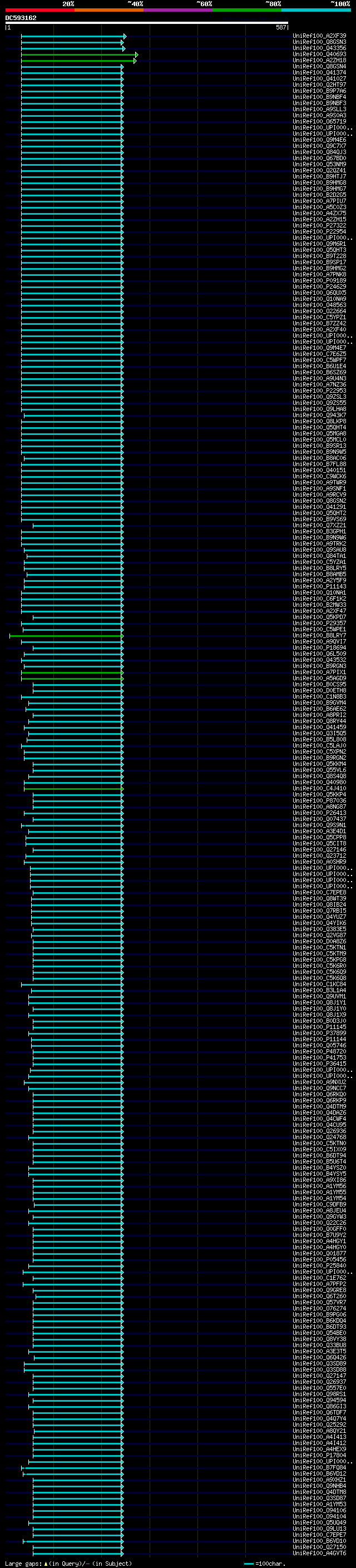This screenshot has height=1568, width=356.
Task: Click the cyan =100char scale legend
Action: pos(265,1563)
